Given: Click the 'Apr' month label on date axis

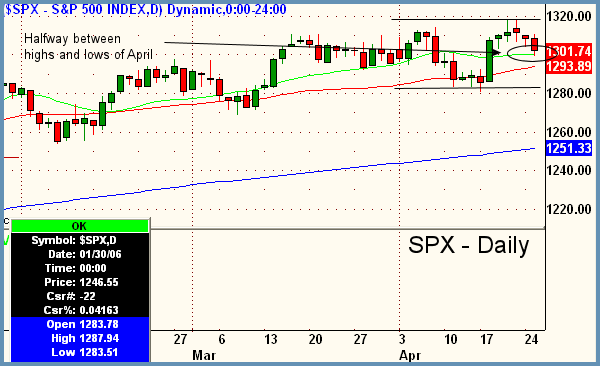Looking at the screenshot, I should click(410, 355).
